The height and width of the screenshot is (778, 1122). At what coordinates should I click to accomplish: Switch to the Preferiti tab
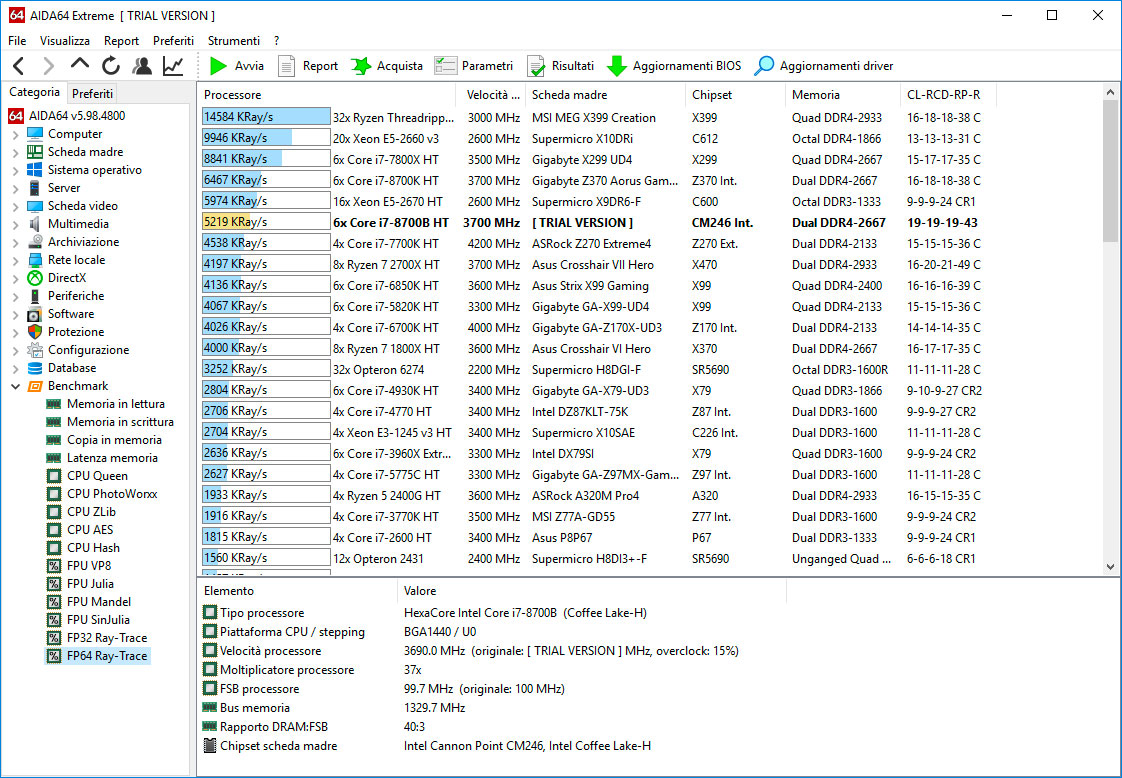coord(92,94)
